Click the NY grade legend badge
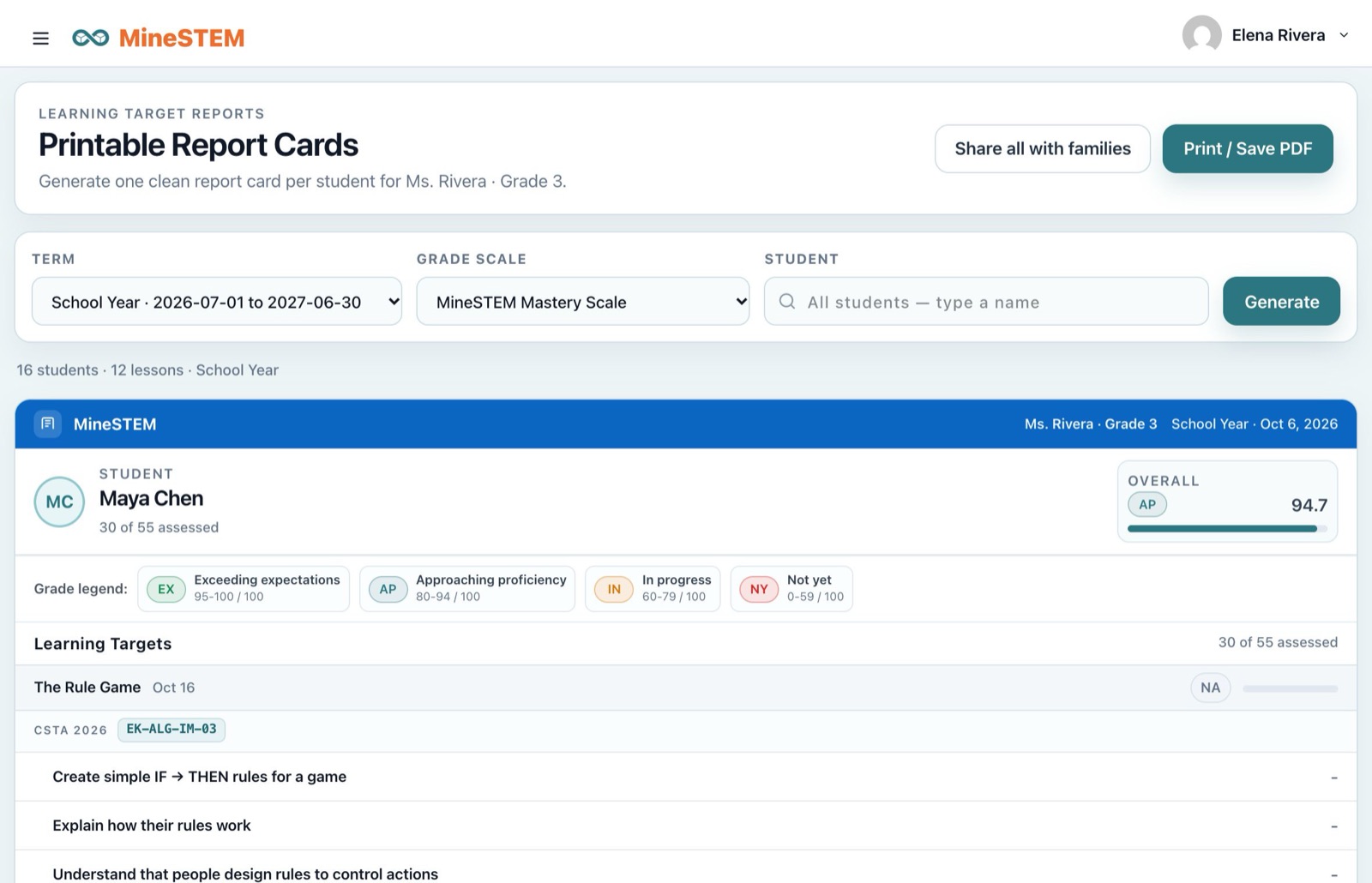Screen dimensions: 1372x883 coord(759,589)
